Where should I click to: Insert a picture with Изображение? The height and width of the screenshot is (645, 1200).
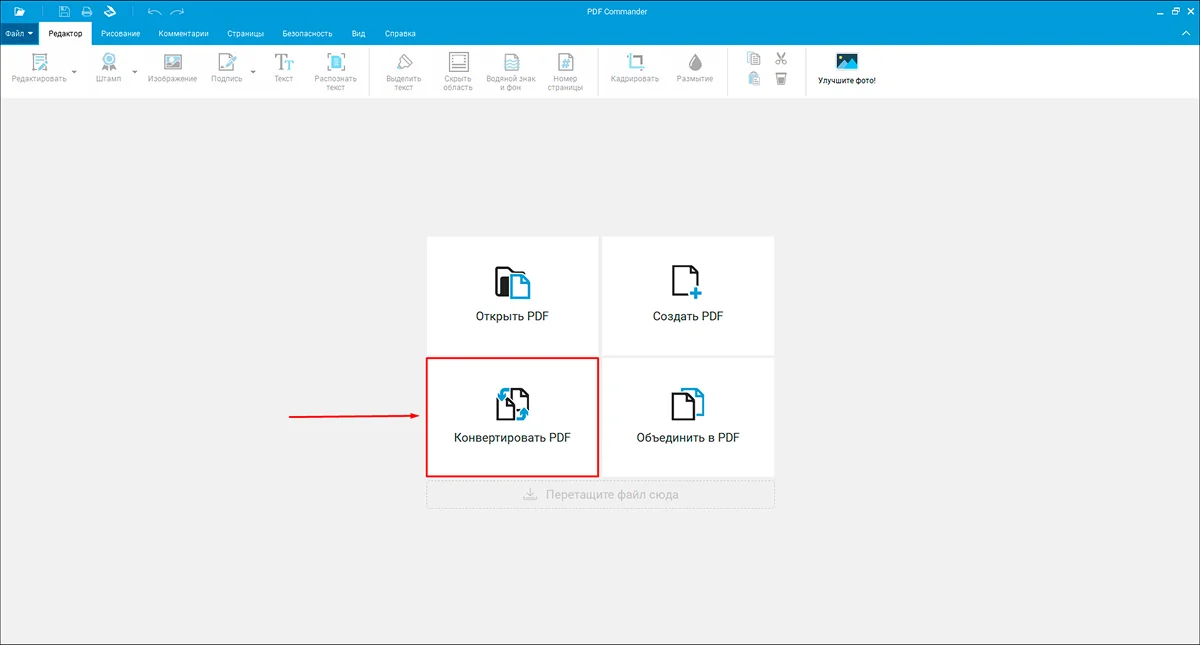[172, 69]
